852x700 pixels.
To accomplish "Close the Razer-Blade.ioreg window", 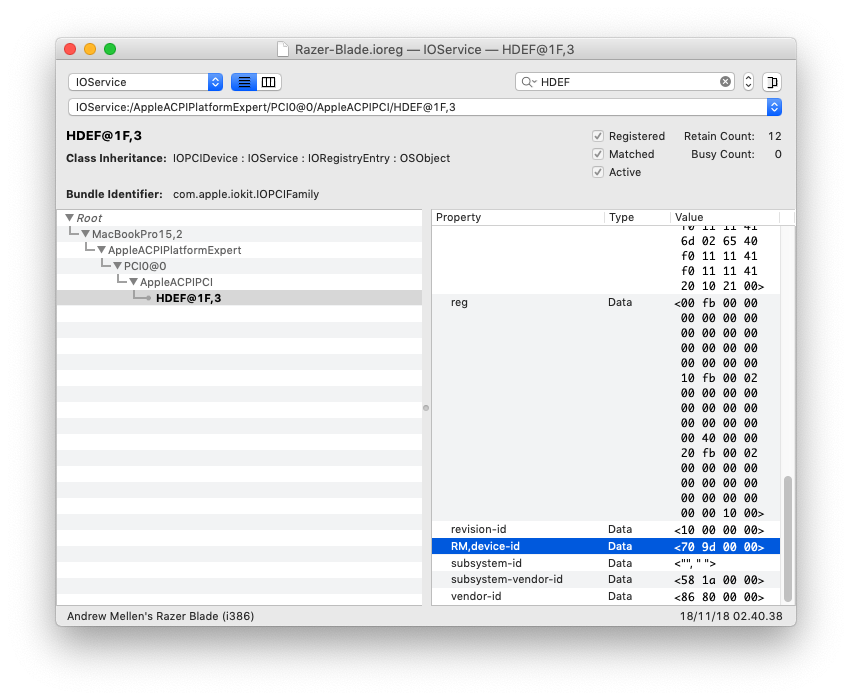I will point(70,49).
